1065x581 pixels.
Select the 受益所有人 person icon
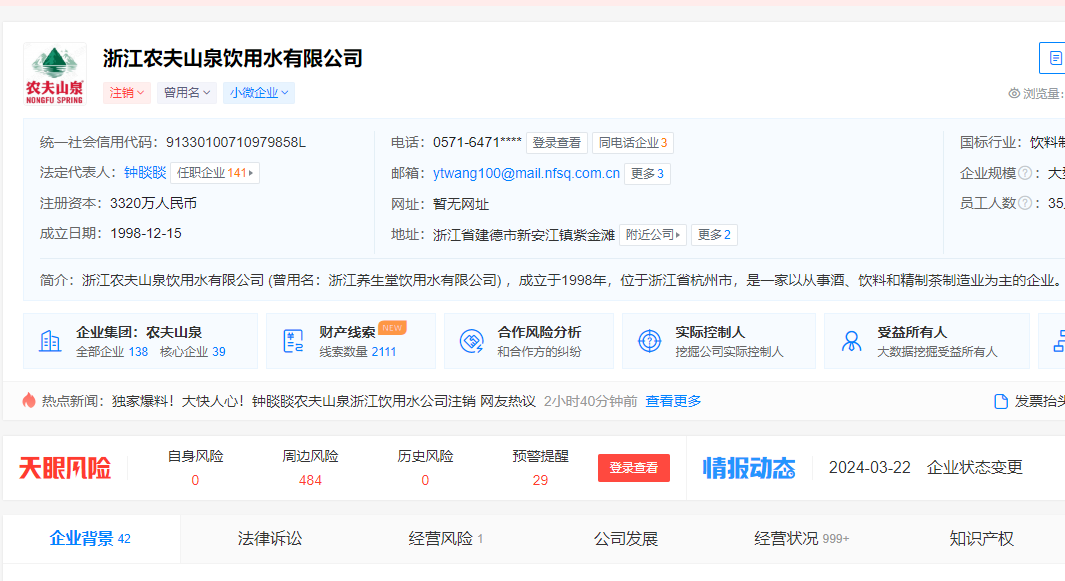pyautogui.click(x=851, y=341)
